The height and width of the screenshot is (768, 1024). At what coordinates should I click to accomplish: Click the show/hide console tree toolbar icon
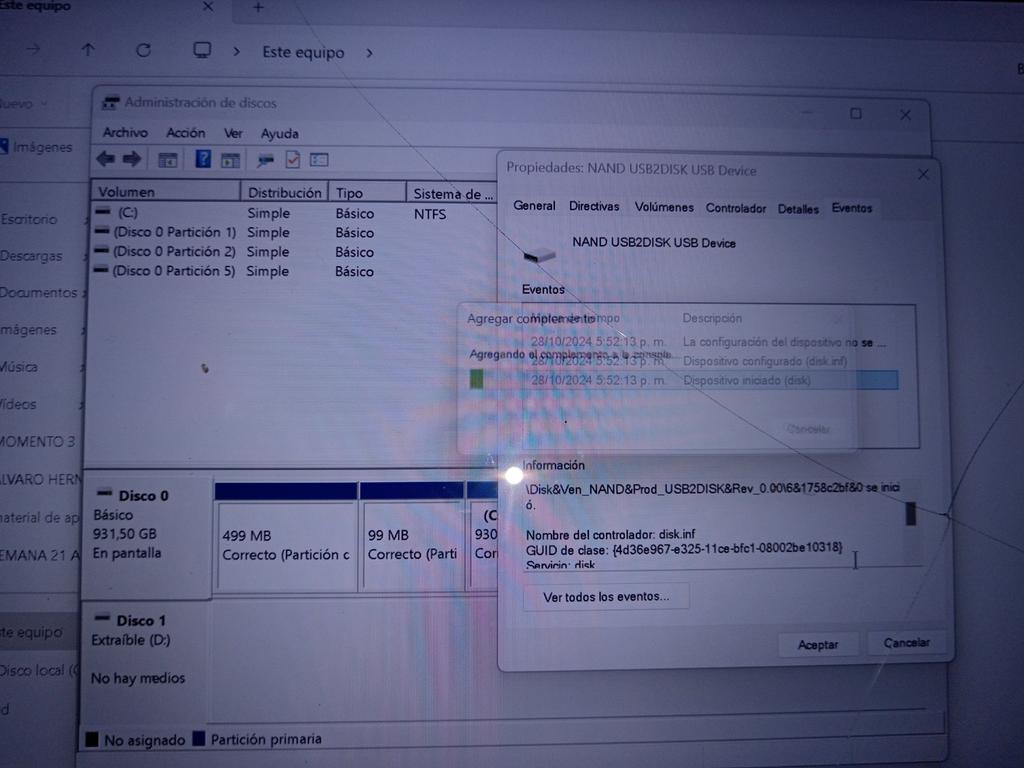(x=168, y=160)
